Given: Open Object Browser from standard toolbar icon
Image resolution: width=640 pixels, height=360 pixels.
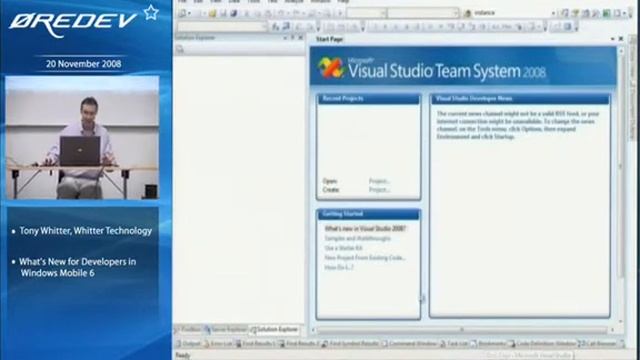Looking at the screenshot, I should coord(586,13).
